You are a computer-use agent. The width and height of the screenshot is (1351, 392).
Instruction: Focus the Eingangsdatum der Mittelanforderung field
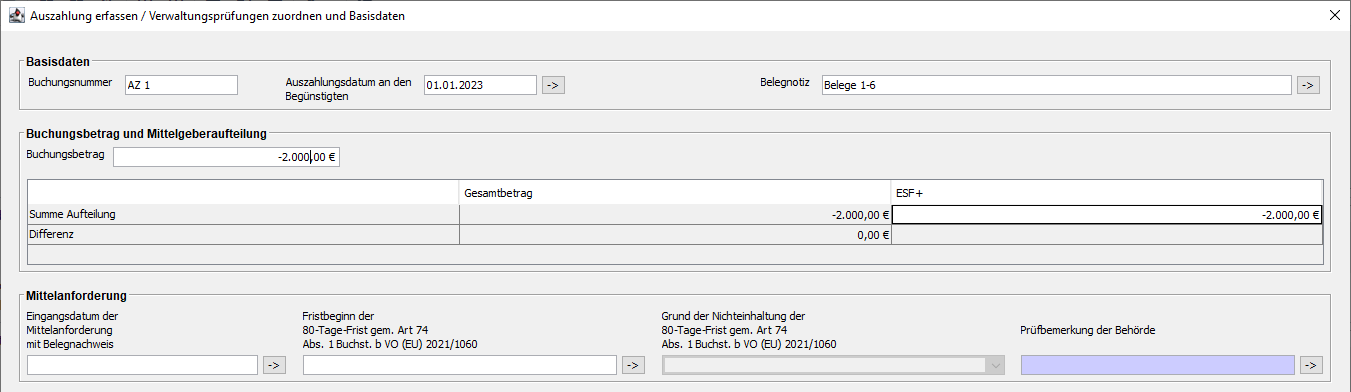pyautogui.click(x=142, y=365)
